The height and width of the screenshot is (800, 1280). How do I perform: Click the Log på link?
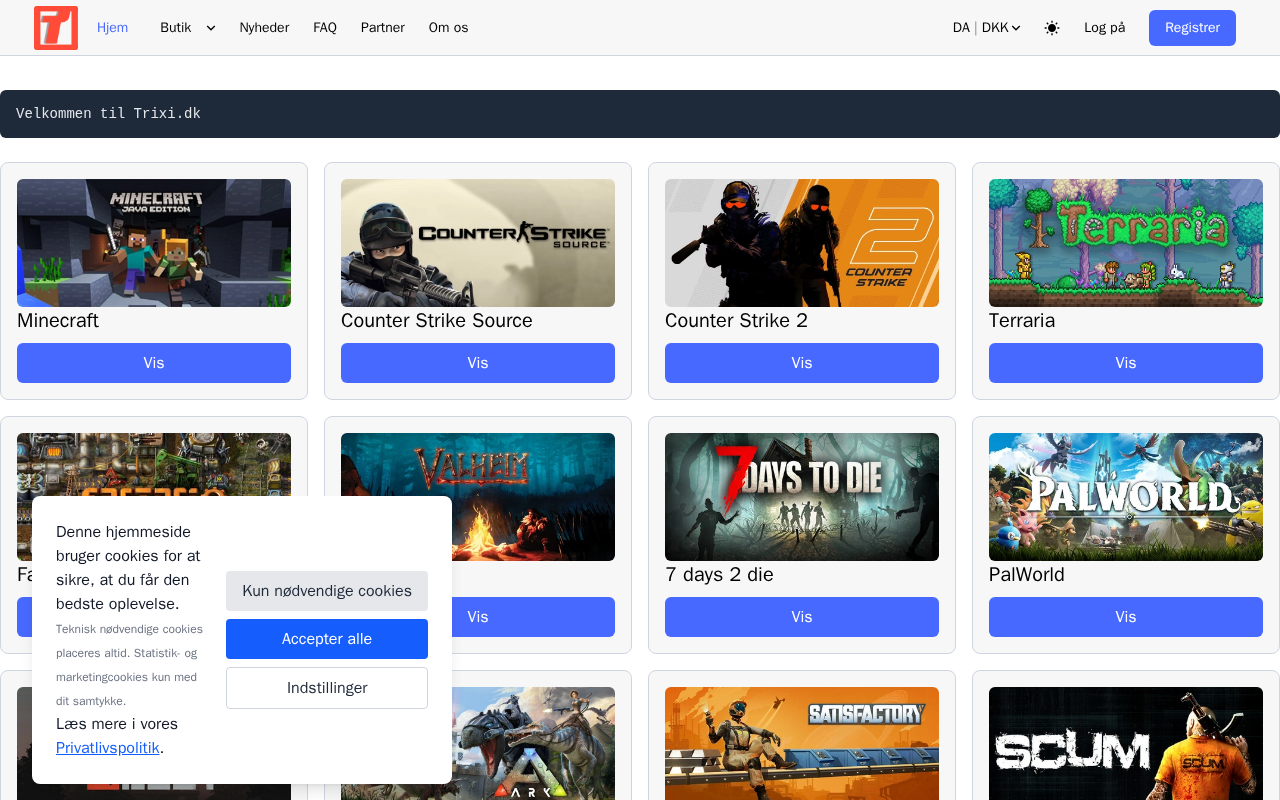(1104, 28)
